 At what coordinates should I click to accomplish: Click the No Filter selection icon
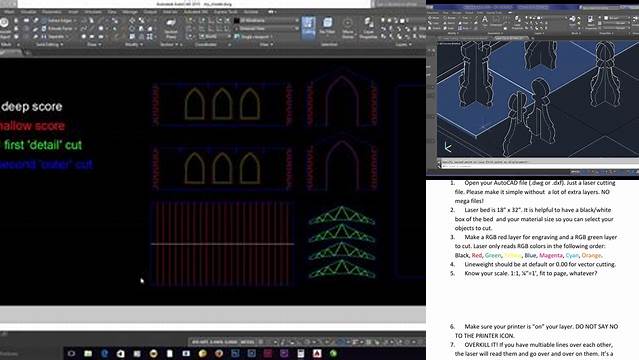click(327, 25)
